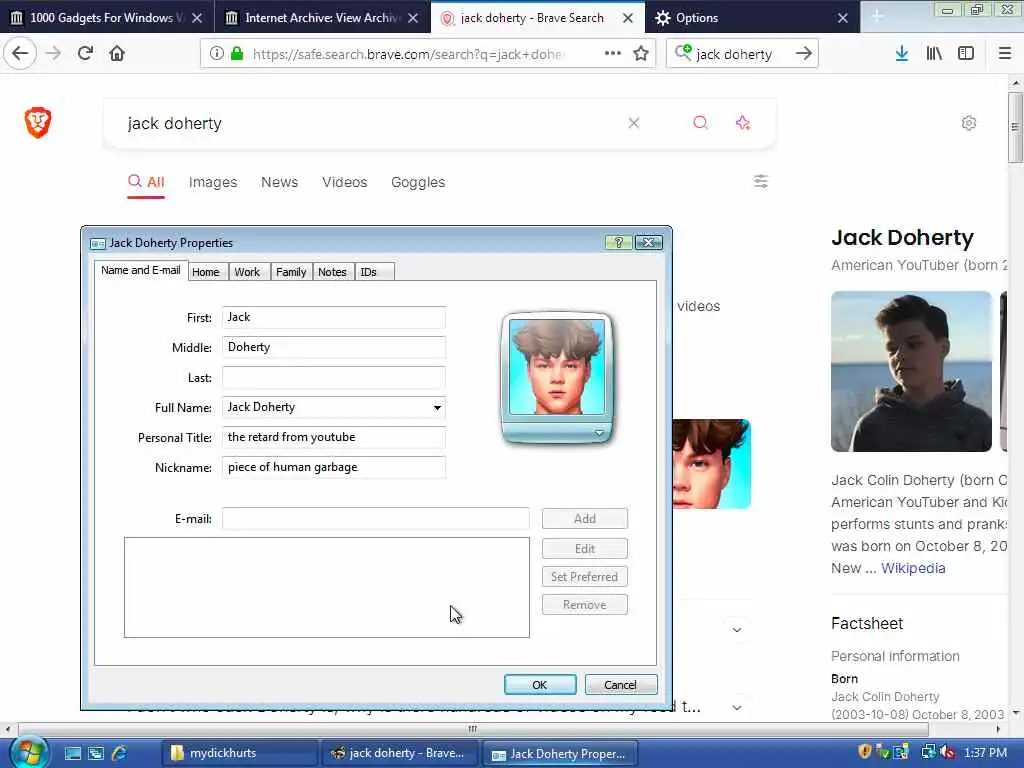Show site information icon in address bar

tap(217, 54)
